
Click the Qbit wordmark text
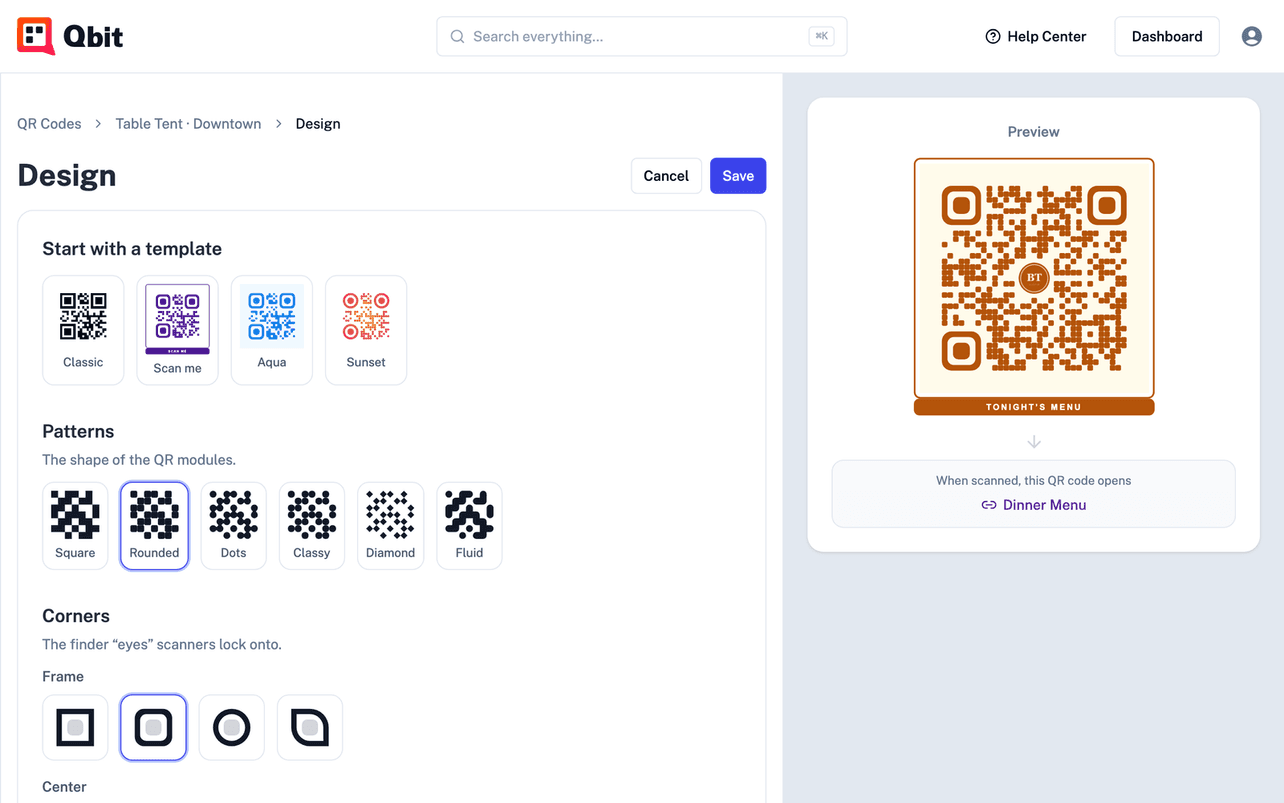93,37
